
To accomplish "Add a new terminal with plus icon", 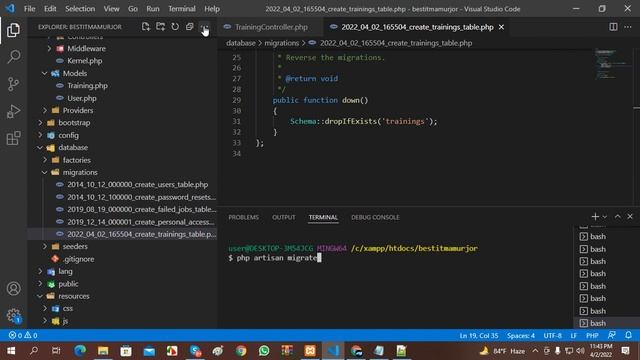I will (595, 217).
